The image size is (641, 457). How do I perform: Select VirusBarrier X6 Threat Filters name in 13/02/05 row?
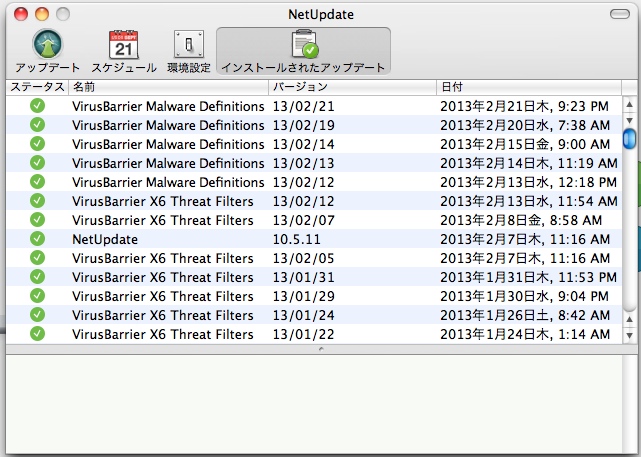tap(163, 258)
